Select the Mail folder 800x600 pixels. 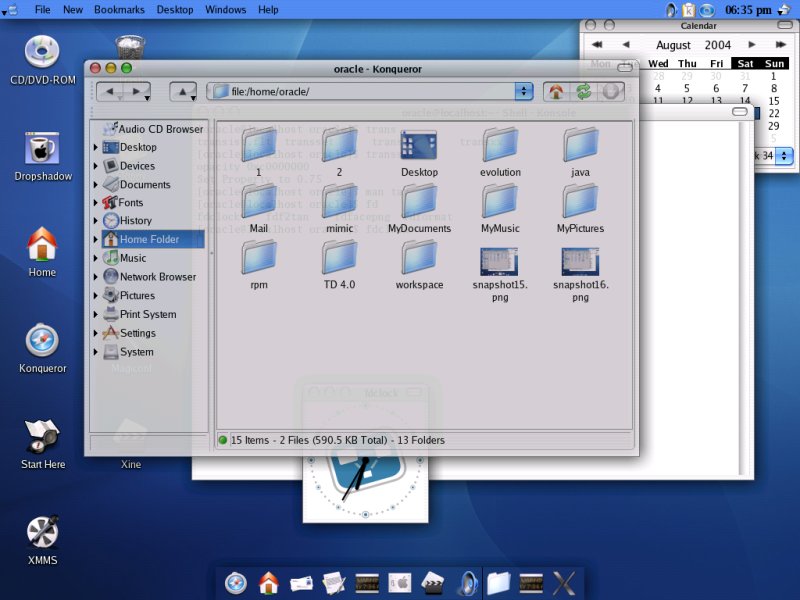coord(259,208)
